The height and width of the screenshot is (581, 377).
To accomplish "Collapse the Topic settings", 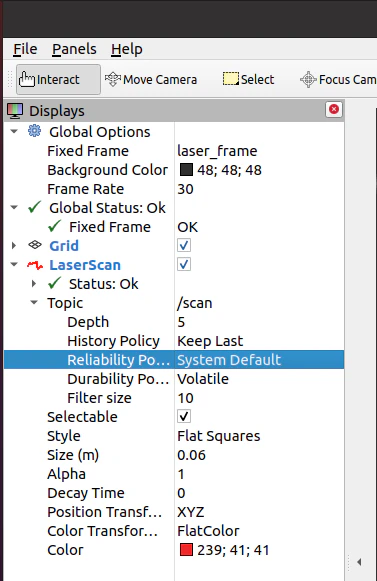I will click(x=34, y=302).
